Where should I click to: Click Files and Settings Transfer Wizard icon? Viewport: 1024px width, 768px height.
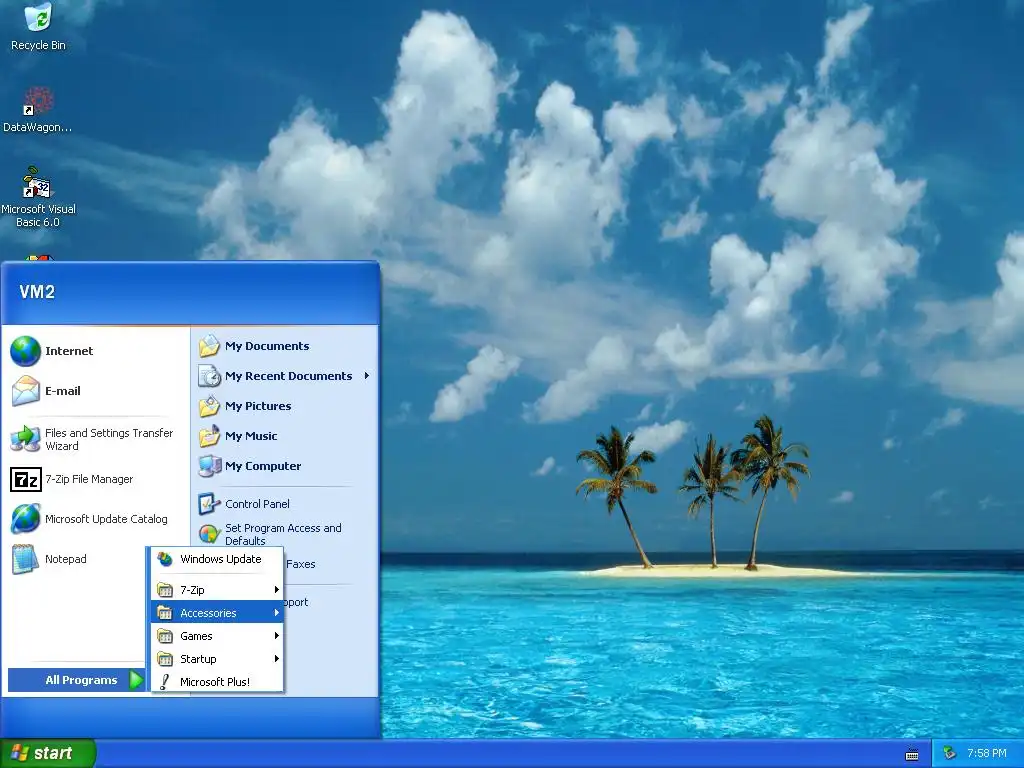tap(25, 439)
